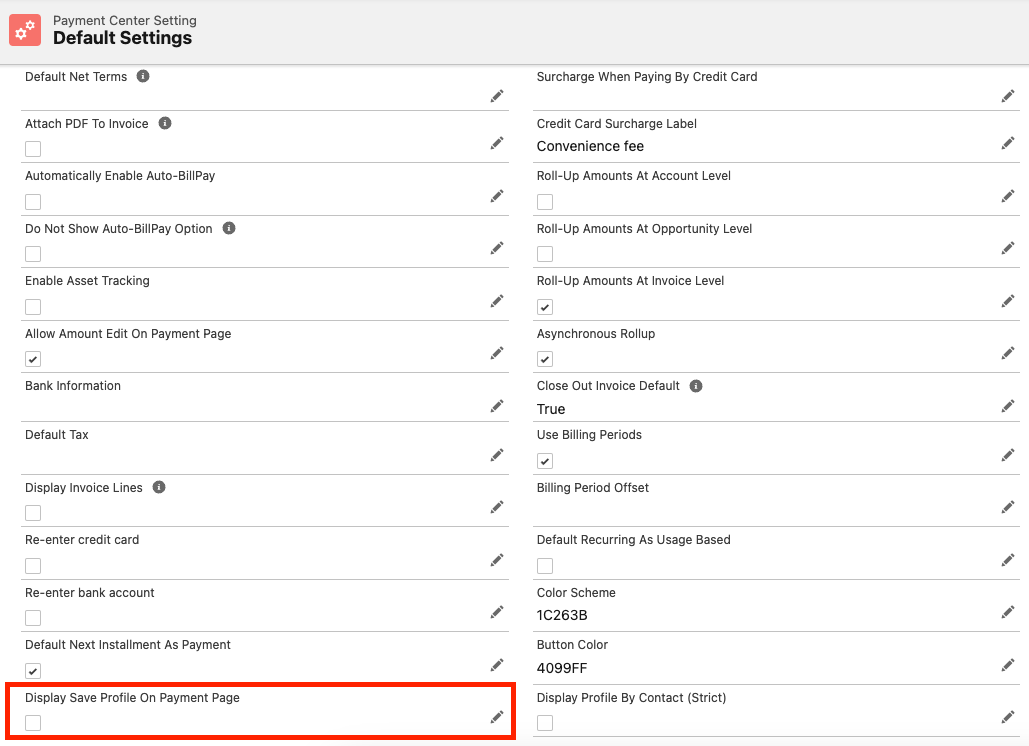The width and height of the screenshot is (1029, 746).
Task: Click the Default Settings page title
Action: pos(122,38)
